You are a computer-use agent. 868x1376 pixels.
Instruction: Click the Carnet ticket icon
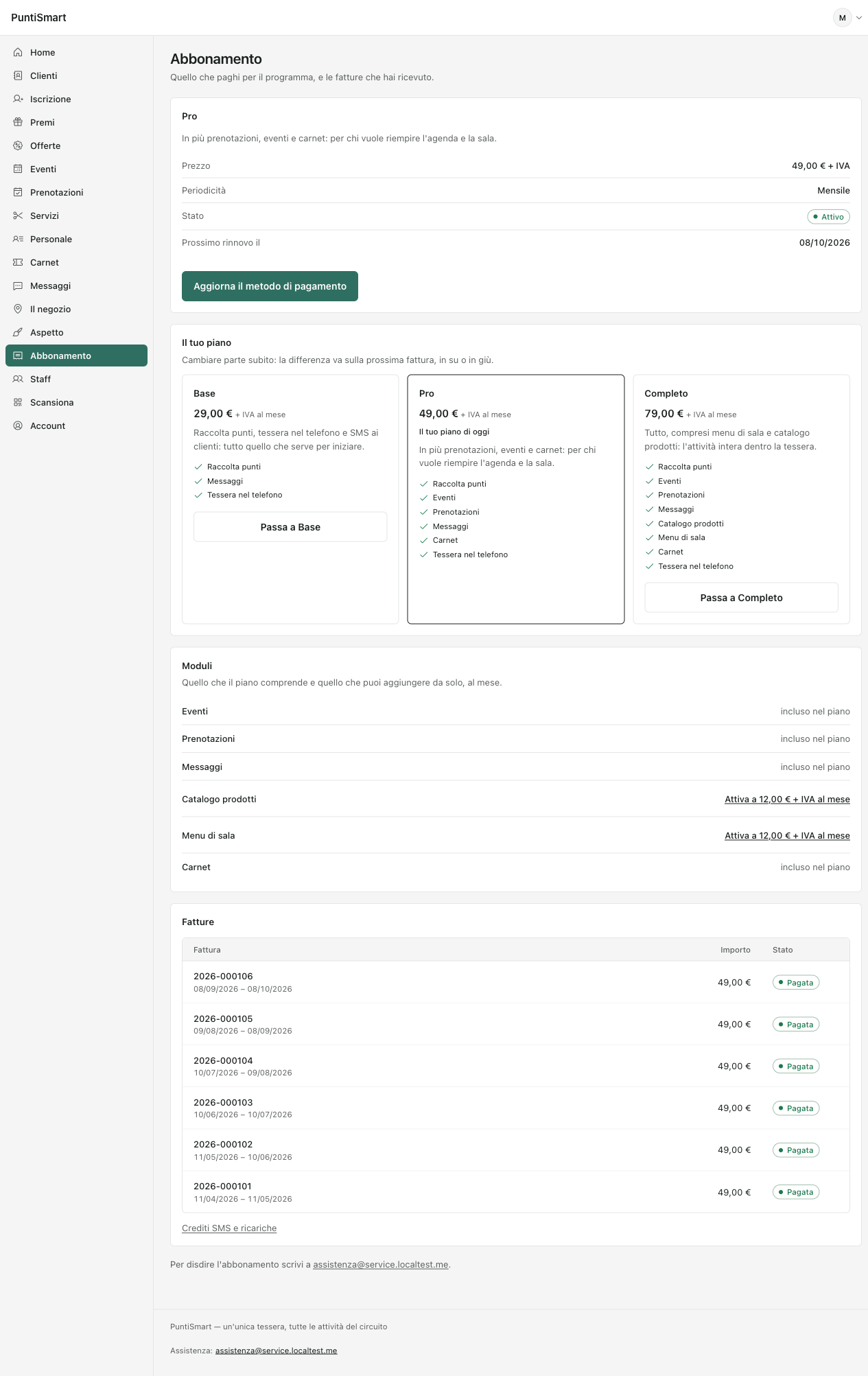[18, 262]
